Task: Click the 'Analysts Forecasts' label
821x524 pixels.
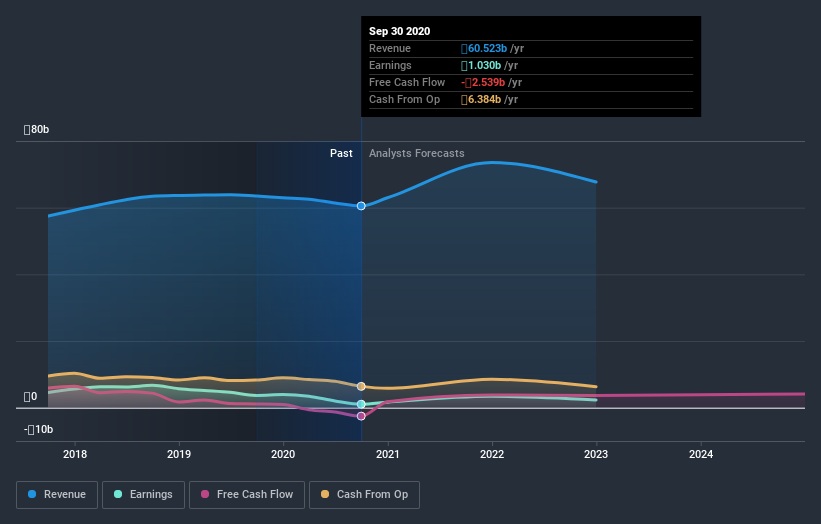Action: pyautogui.click(x=417, y=153)
